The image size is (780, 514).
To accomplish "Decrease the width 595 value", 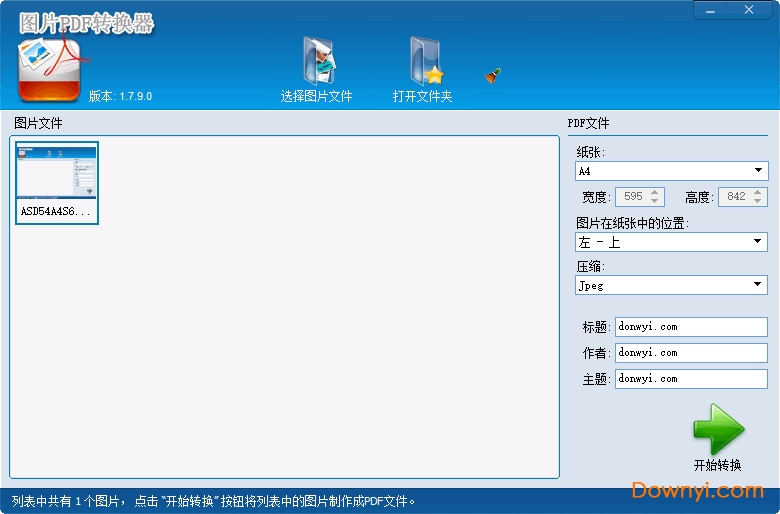I will coord(655,201).
